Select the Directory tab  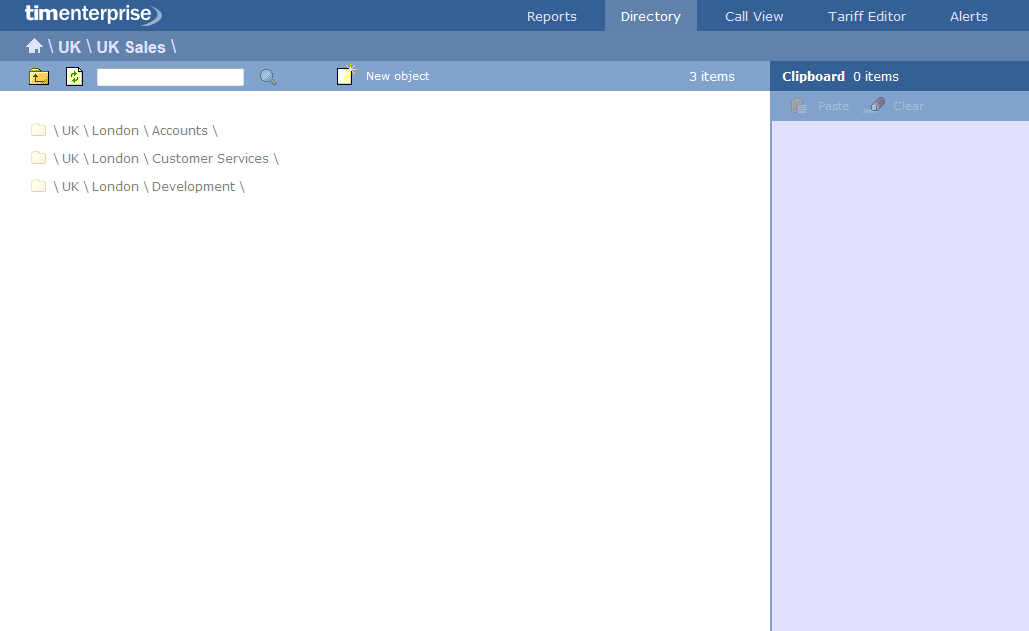(x=650, y=16)
